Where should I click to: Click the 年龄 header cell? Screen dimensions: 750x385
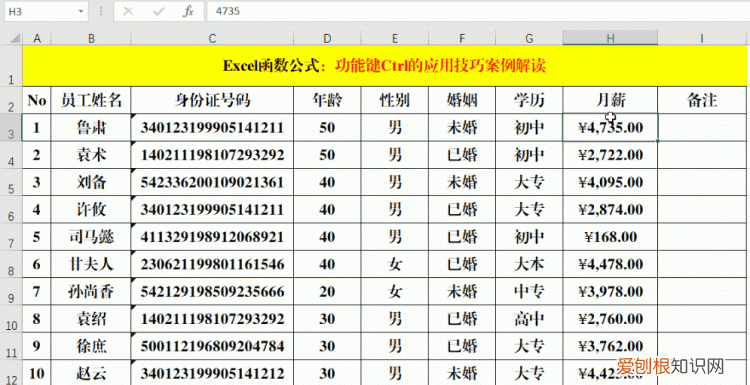click(327, 100)
